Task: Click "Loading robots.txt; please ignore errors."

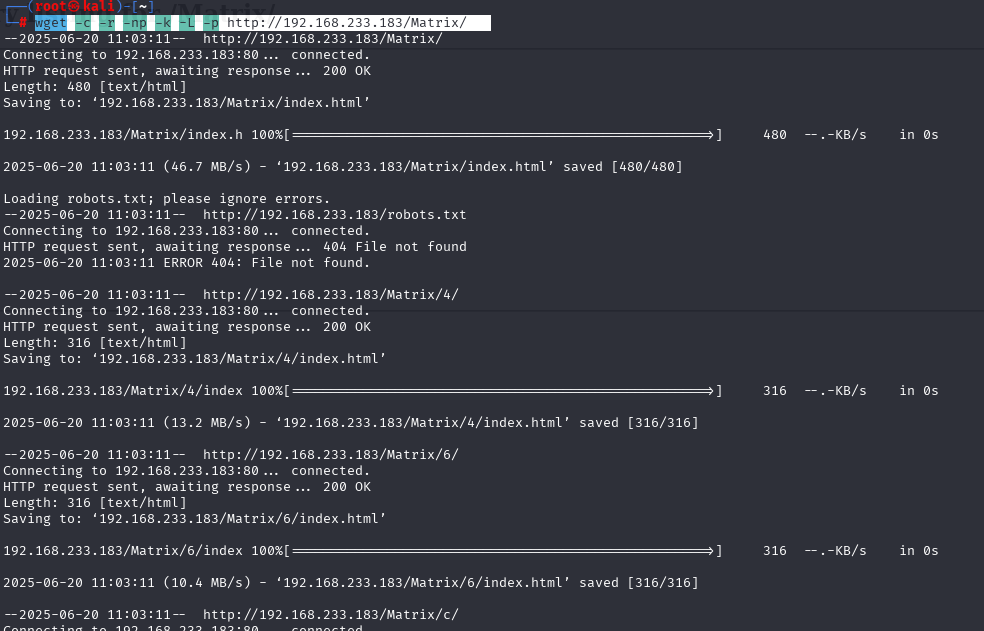Action: click(x=166, y=199)
